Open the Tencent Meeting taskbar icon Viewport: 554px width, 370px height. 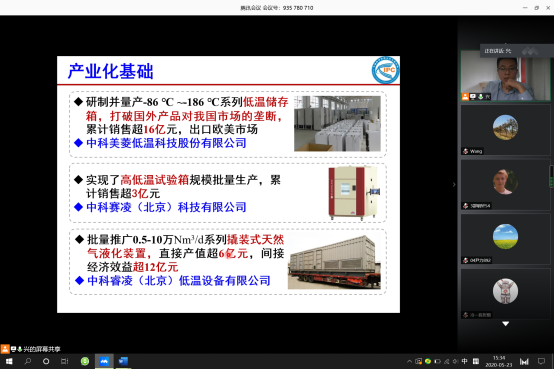pyautogui.click(x=104, y=362)
